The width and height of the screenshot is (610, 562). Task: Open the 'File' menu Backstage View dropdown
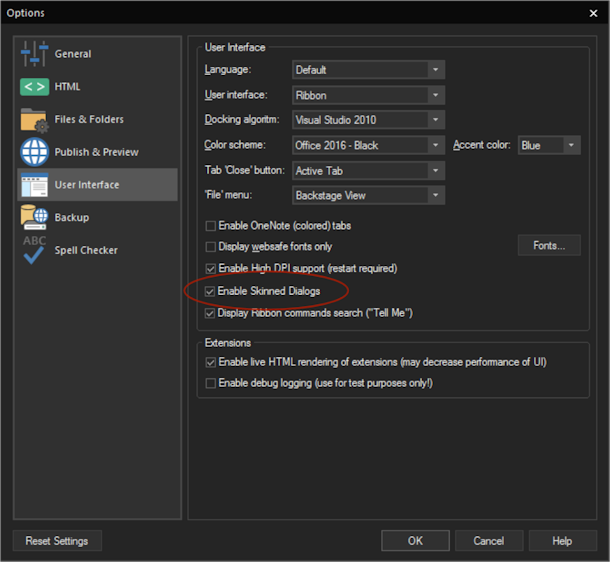pos(368,195)
